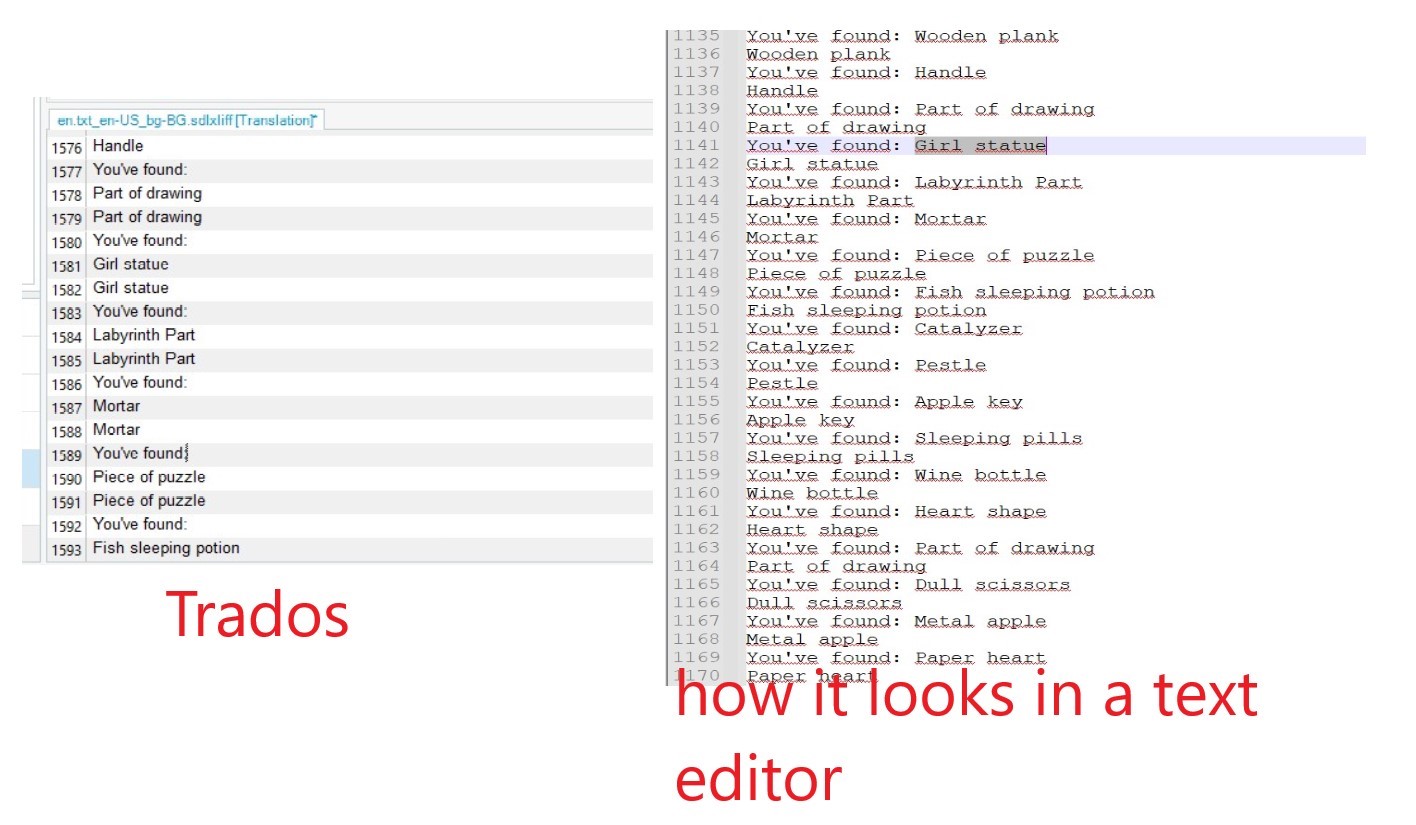Click editor line 1167 'You've found: Metal apple'
This screenshot has height=825, width=1416.
click(896, 621)
